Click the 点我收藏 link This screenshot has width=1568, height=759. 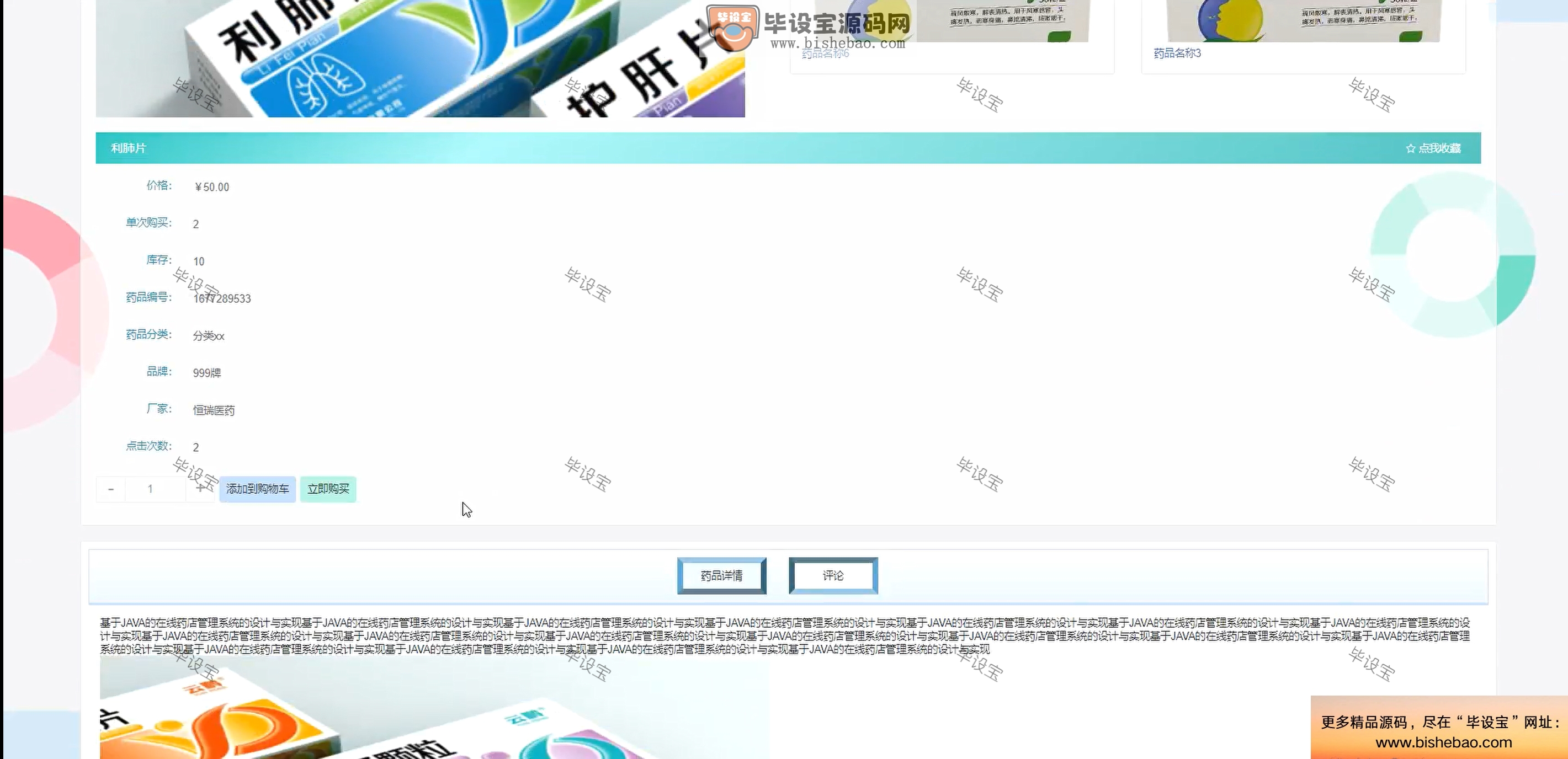1439,148
